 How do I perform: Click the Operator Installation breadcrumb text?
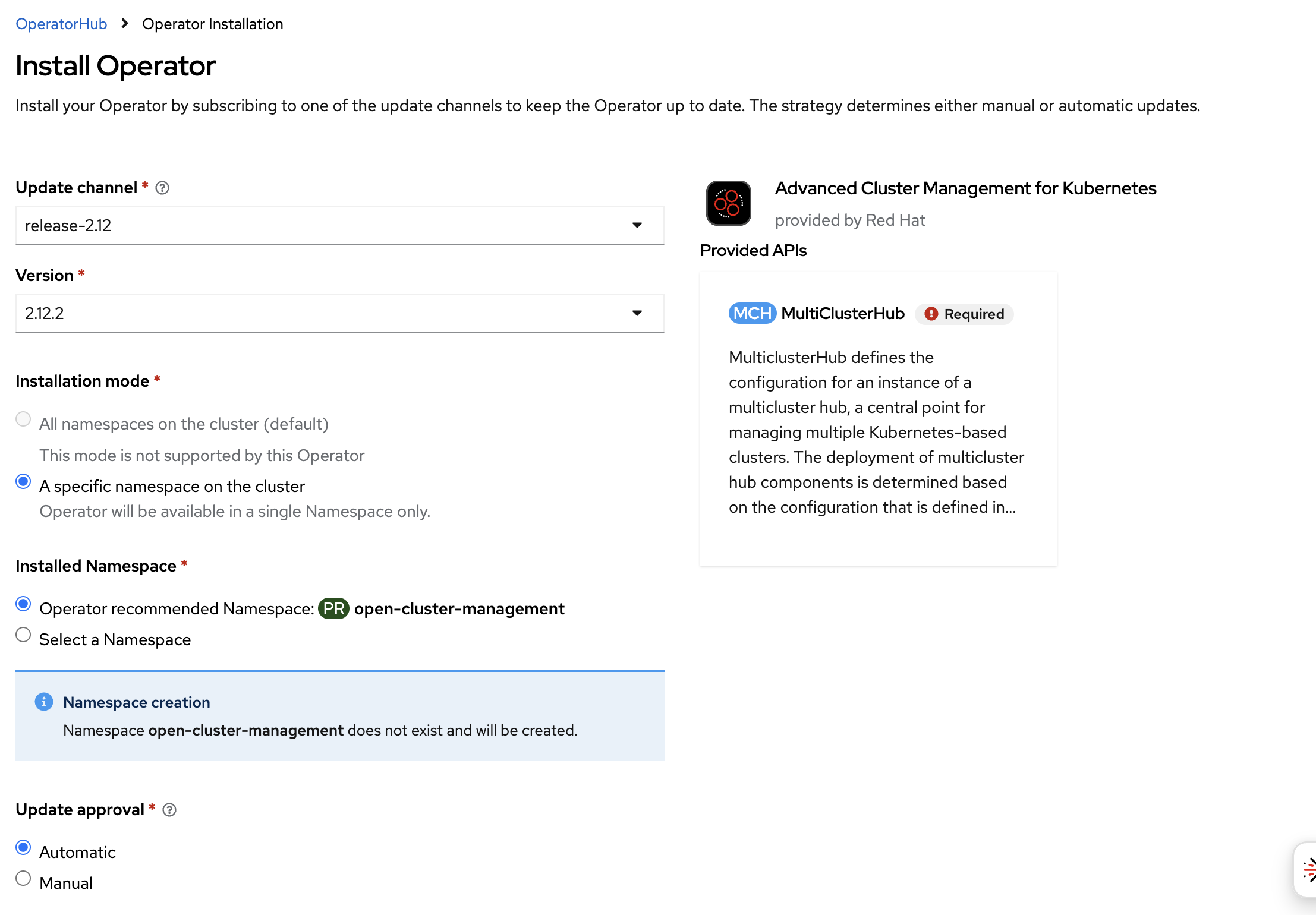(x=213, y=24)
